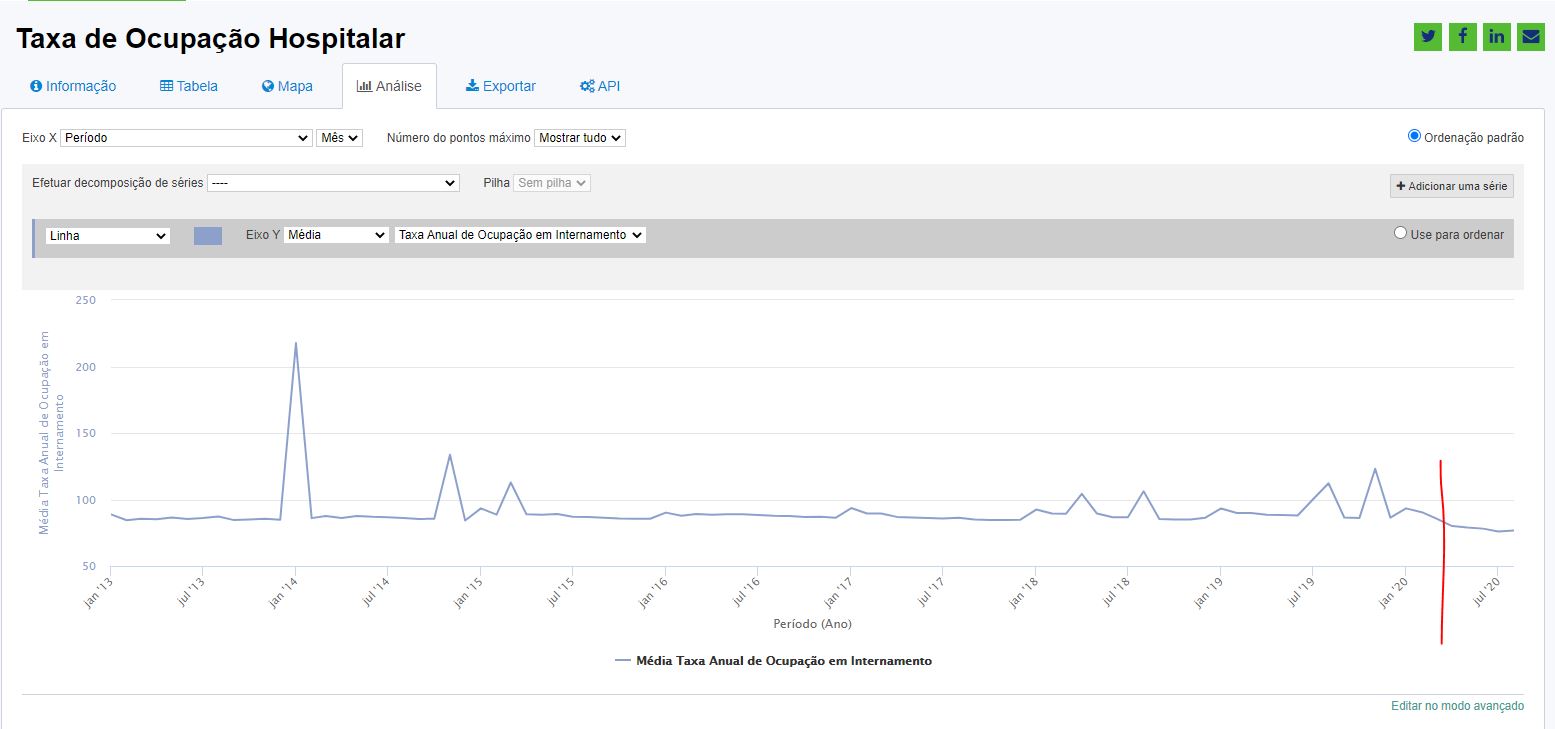Click the email envelope share icon

(x=1530, y=37)
